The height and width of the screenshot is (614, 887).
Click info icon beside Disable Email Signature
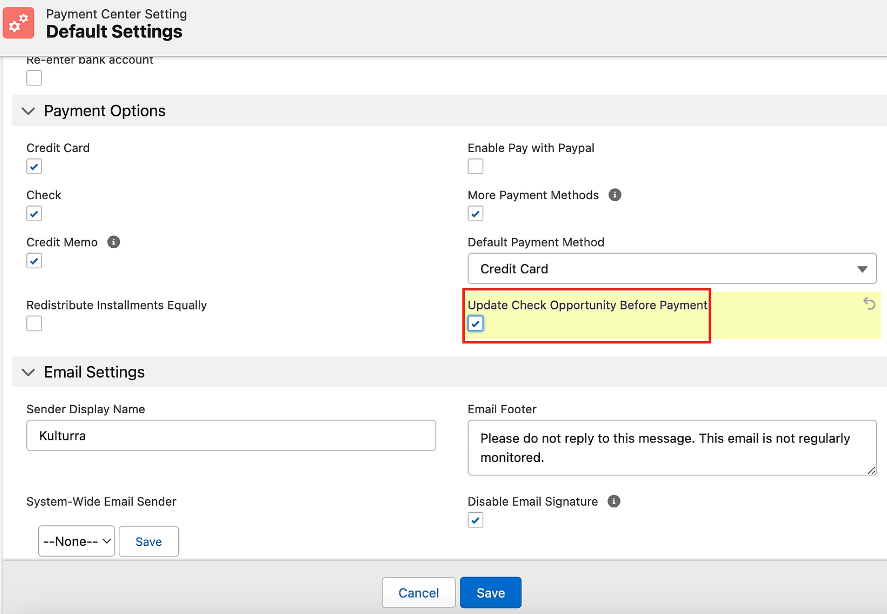pos(615,502)
